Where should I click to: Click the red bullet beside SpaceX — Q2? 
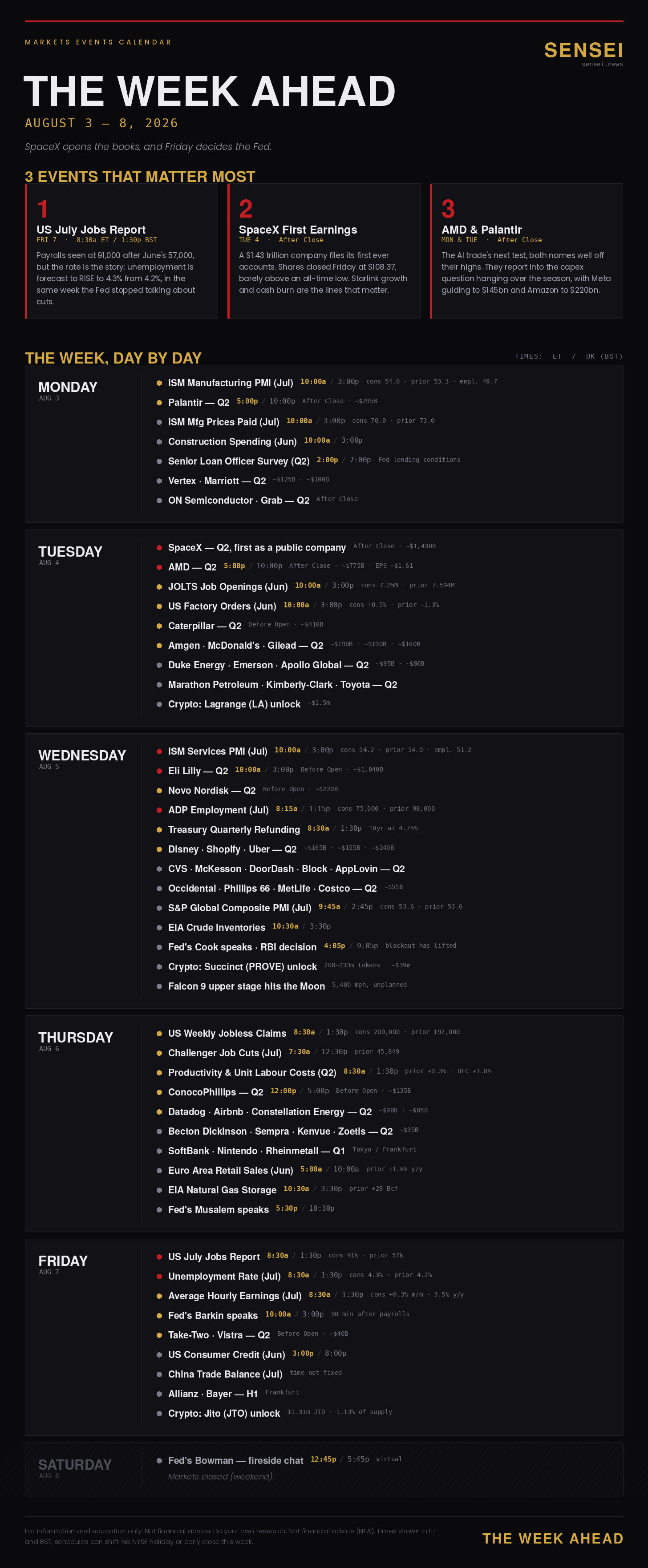coord(159,547)
